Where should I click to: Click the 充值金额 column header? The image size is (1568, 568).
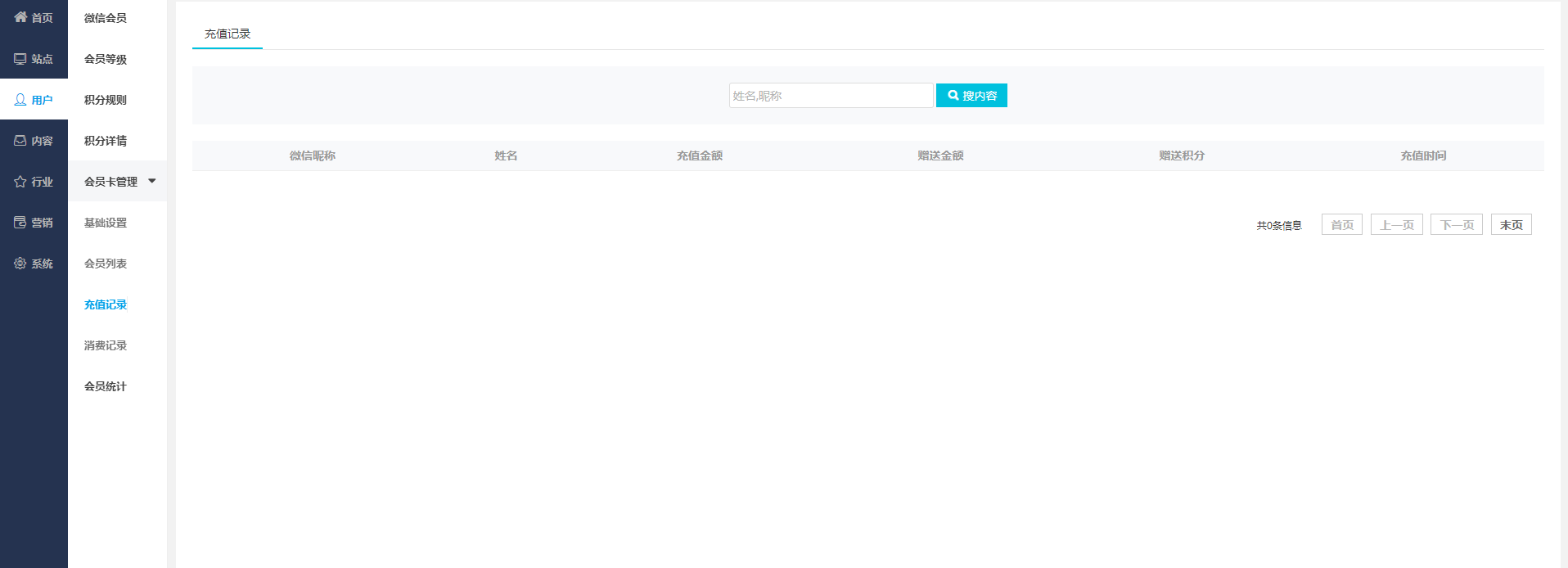[699, 156]
